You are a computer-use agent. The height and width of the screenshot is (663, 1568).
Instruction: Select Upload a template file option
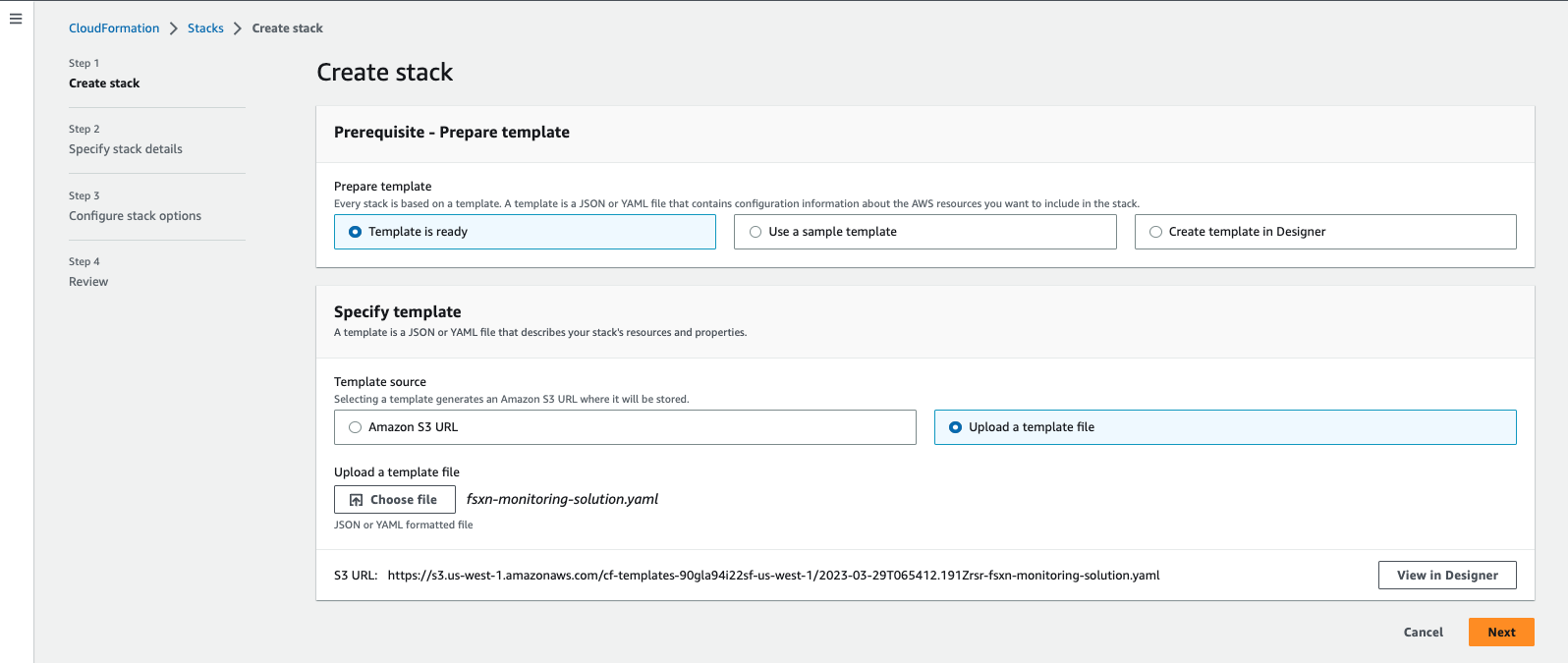(x=956, y=427)
